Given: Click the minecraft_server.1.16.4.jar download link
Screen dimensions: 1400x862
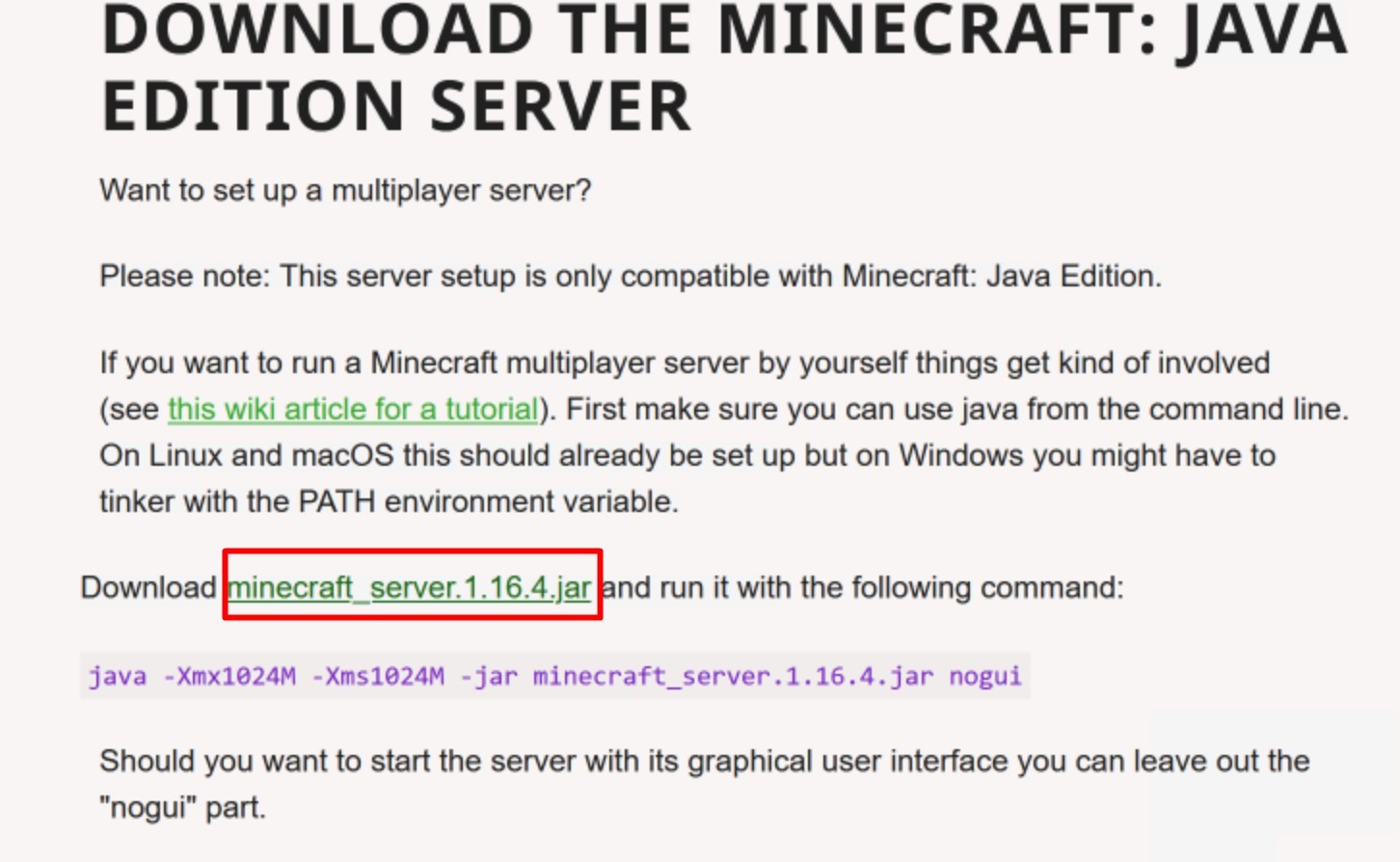Looking at the screenshot, I should pyautogui.click(x=411, y=587).
